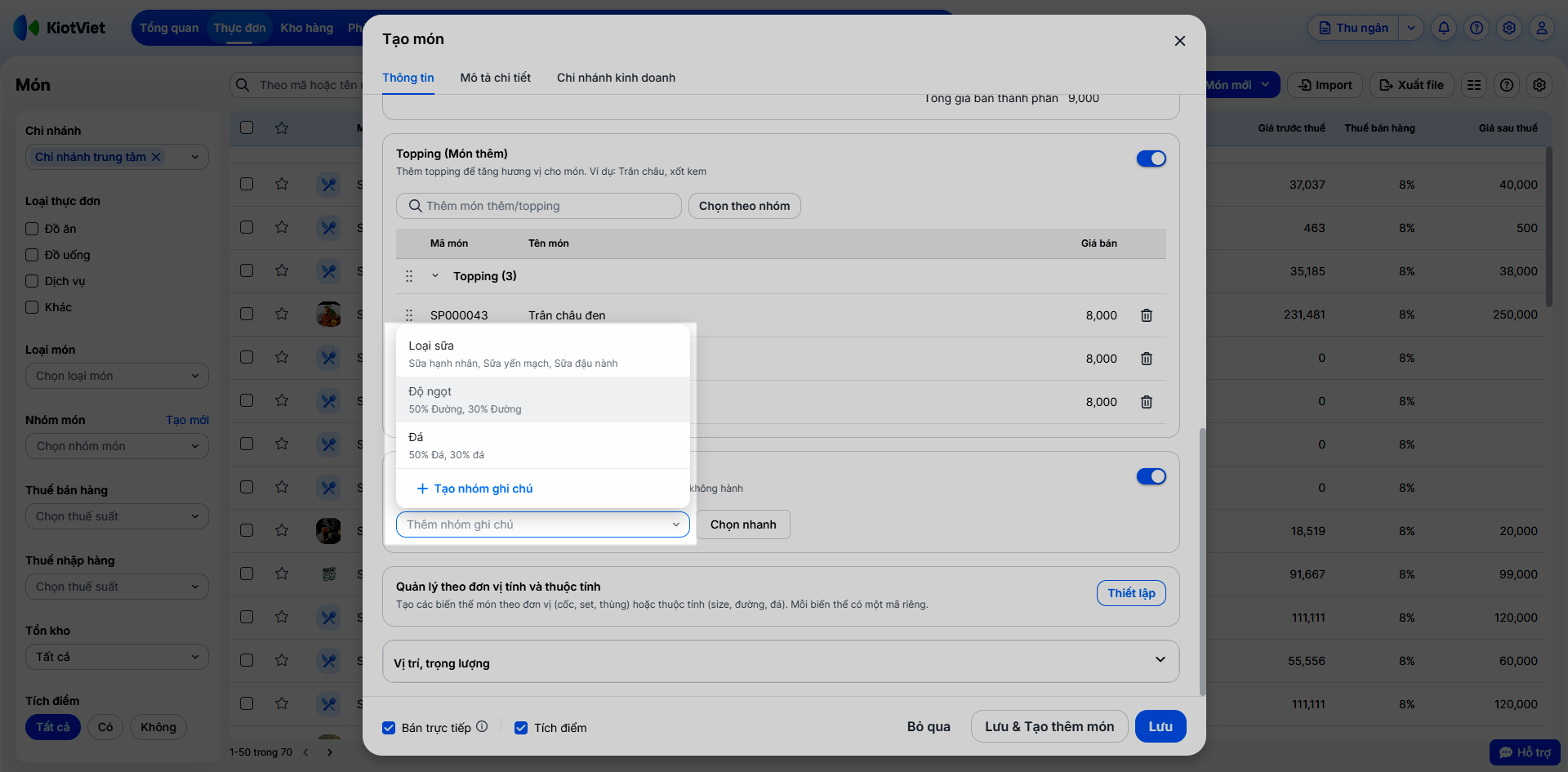The height and width of the screenshot is (772, 1568).
Task: Click the Thêm món thêm/topping search field
Action: click(x=549, y=206)
